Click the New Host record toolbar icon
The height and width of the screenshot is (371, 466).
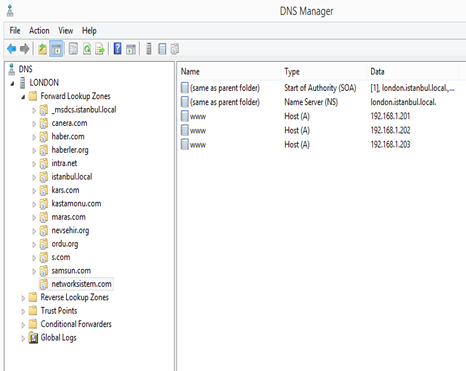tap(162, 49)
